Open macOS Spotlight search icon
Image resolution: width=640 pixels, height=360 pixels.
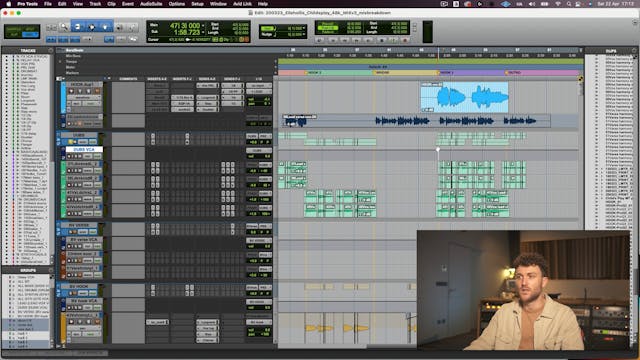tap(569, 4)
